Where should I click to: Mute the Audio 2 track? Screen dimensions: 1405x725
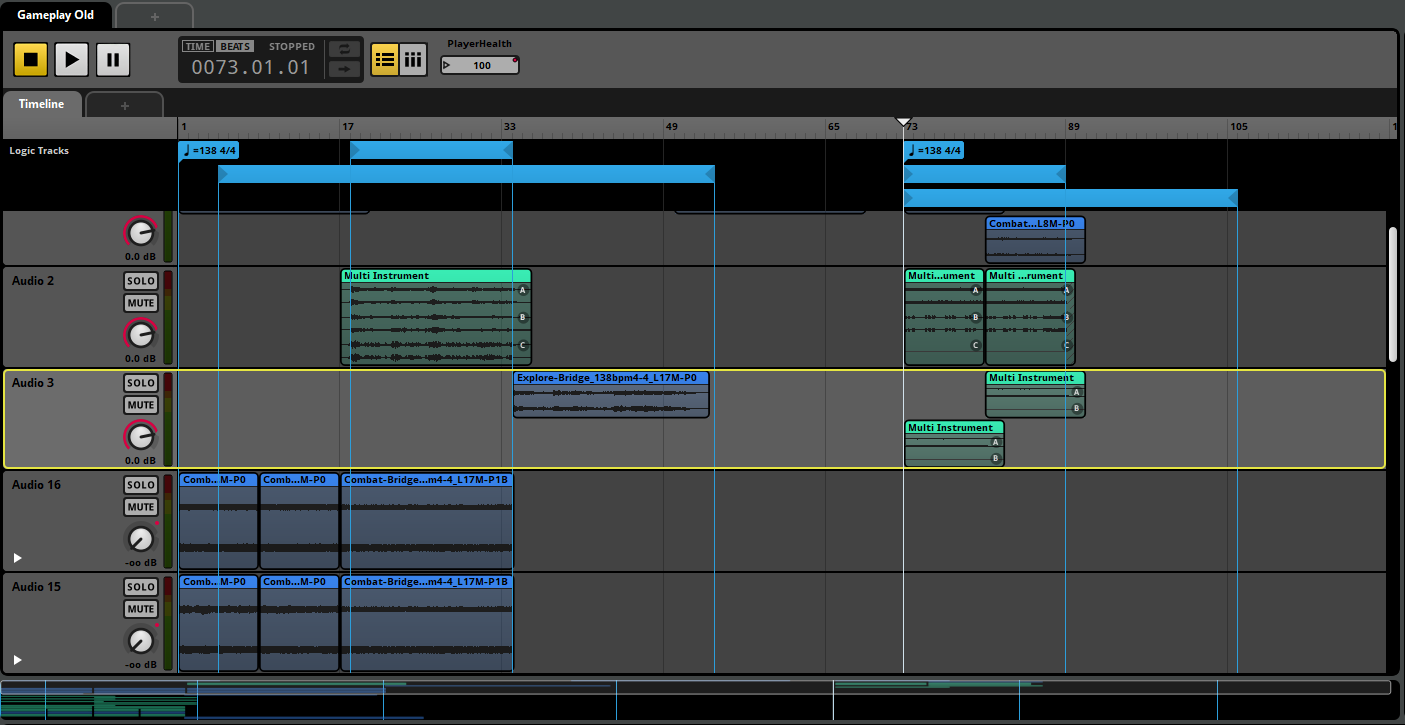point(141,303)
